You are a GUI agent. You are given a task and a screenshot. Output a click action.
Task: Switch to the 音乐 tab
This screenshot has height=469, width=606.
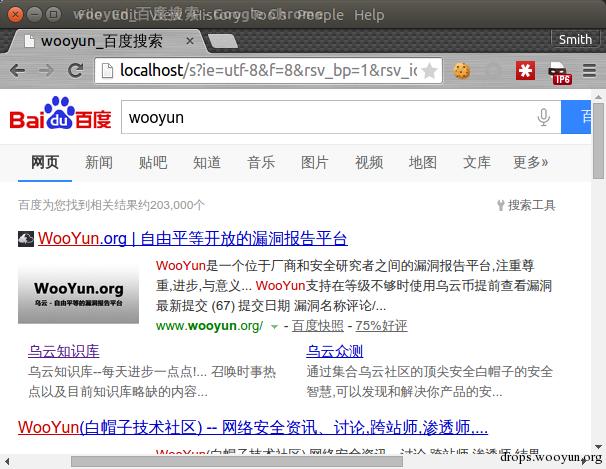pos(261,162)
